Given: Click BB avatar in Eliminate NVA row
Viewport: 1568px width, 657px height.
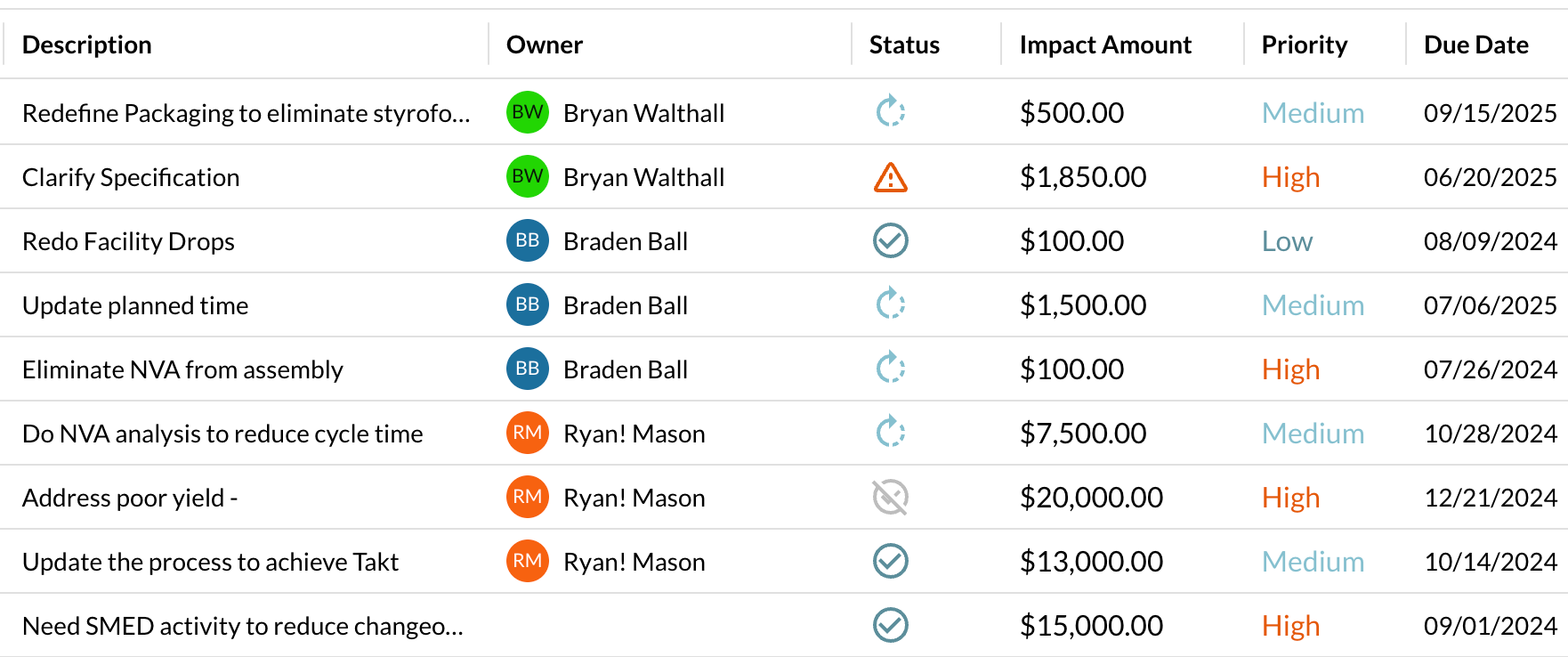Looking at the screenshot, I should pyautogui.click(x=527, y=369).
